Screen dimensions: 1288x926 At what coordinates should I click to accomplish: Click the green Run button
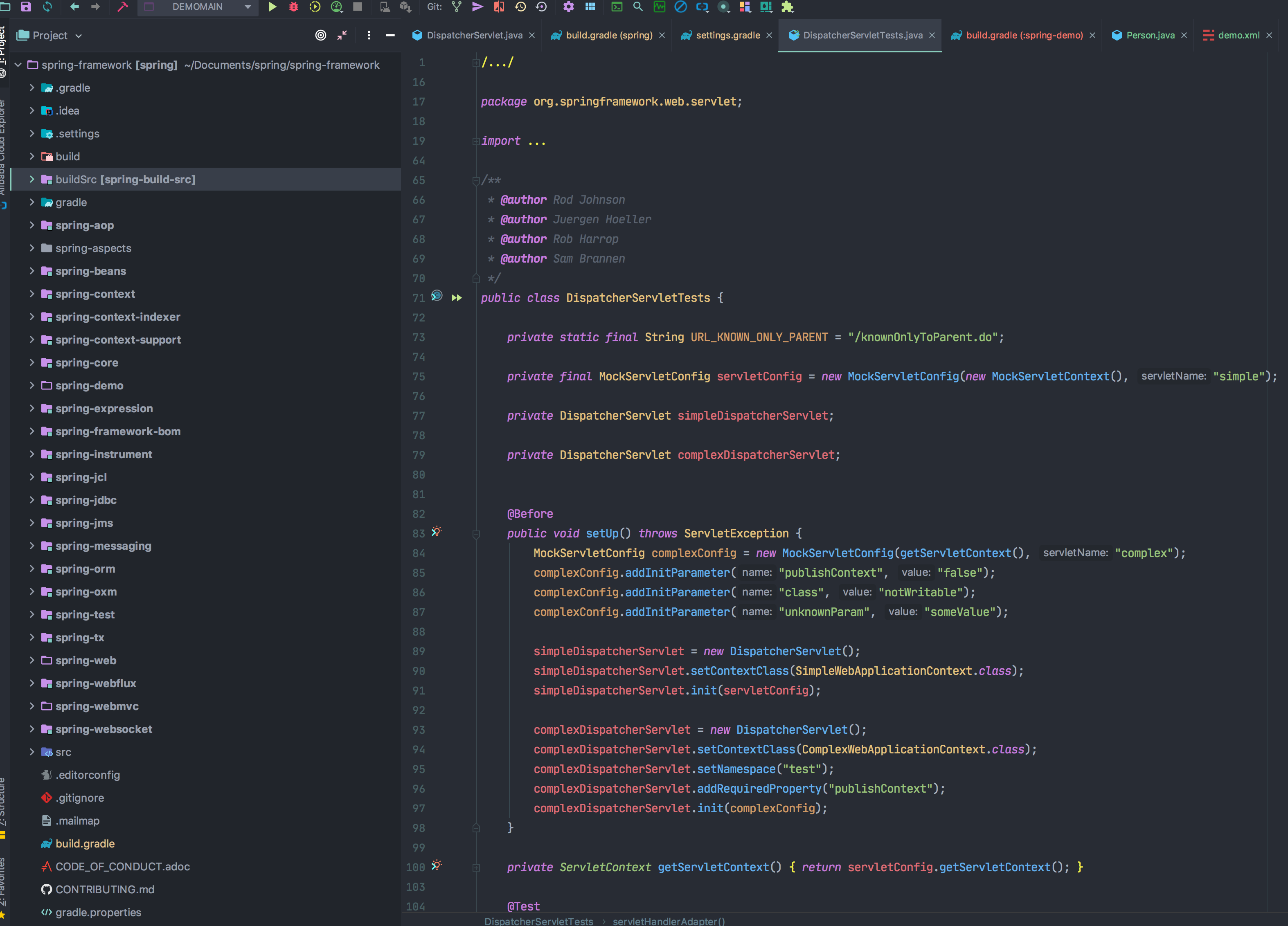(x=272, y=7)
